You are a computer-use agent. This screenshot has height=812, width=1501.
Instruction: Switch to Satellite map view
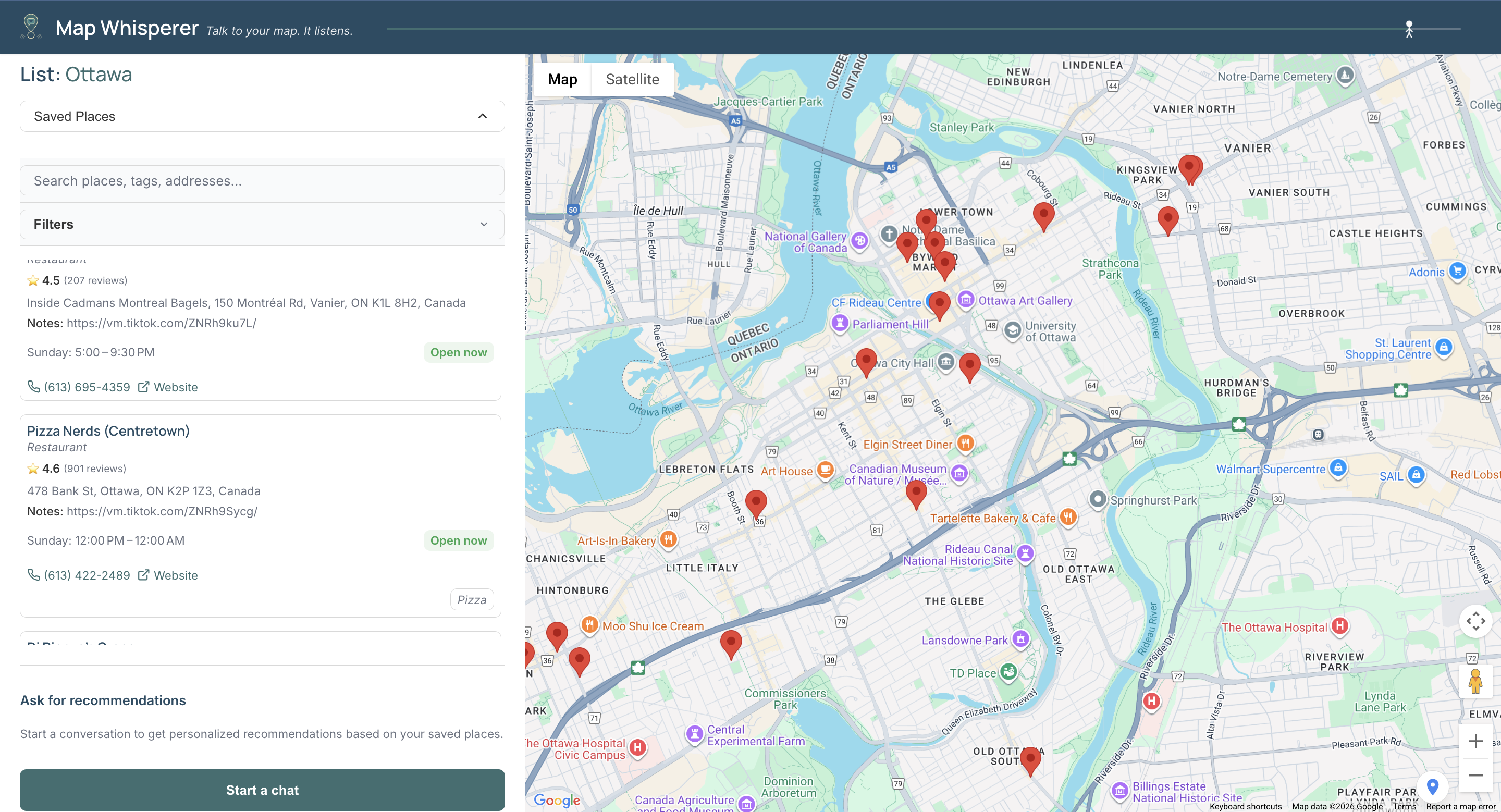[632, 79]
